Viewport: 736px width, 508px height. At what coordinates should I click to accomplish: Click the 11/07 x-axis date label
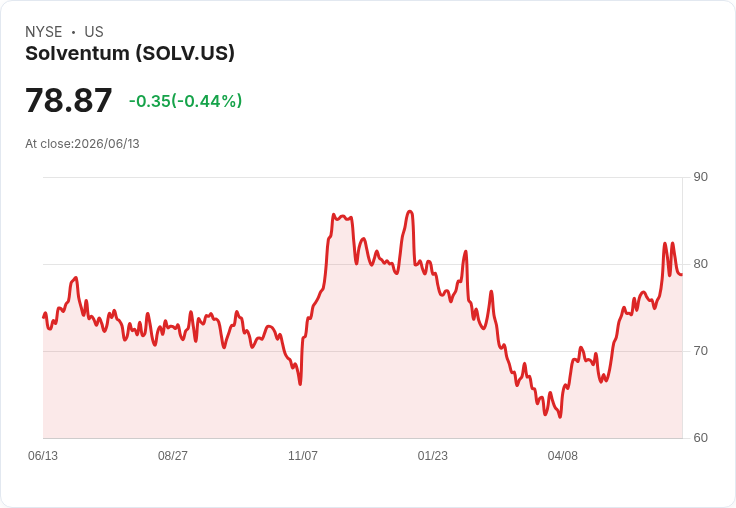coord(303,456)
